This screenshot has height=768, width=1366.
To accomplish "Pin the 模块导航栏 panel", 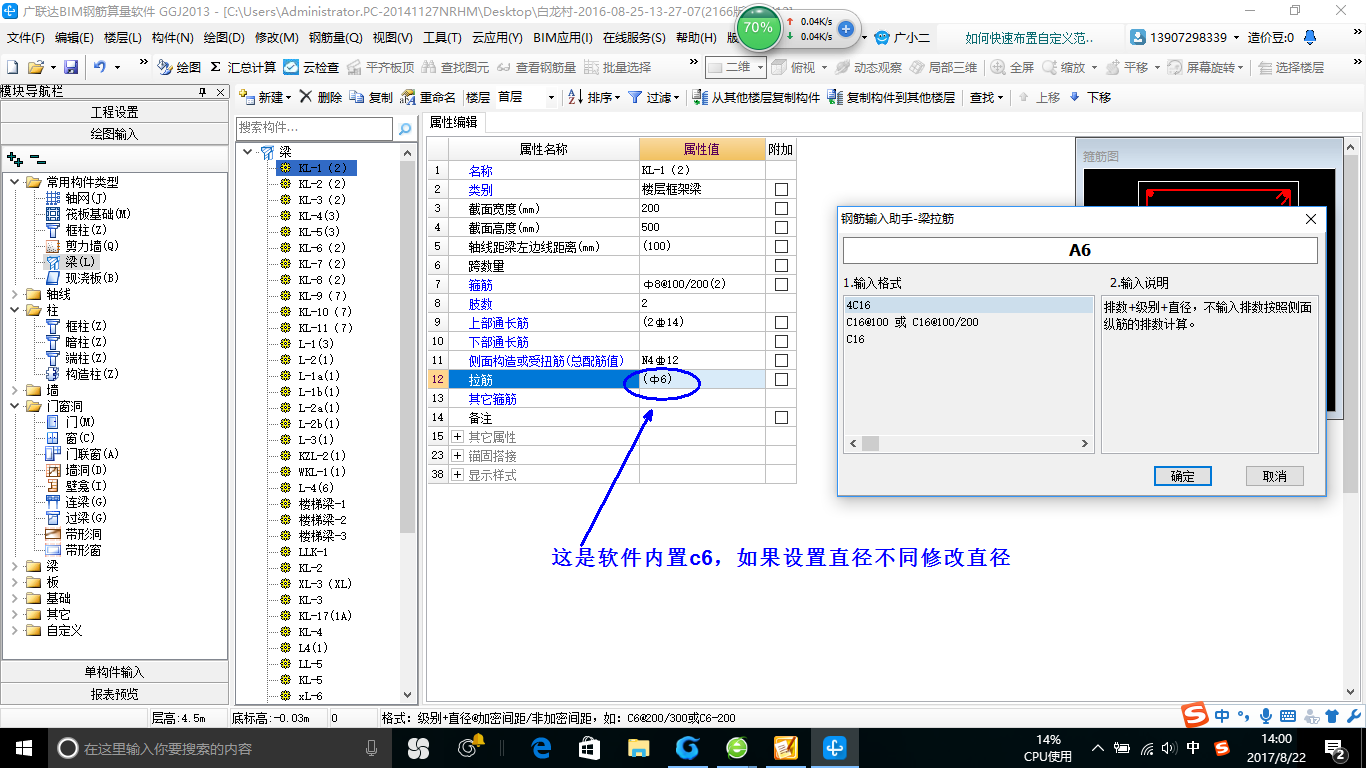I will pyautogui.click(x=203, y=91).
